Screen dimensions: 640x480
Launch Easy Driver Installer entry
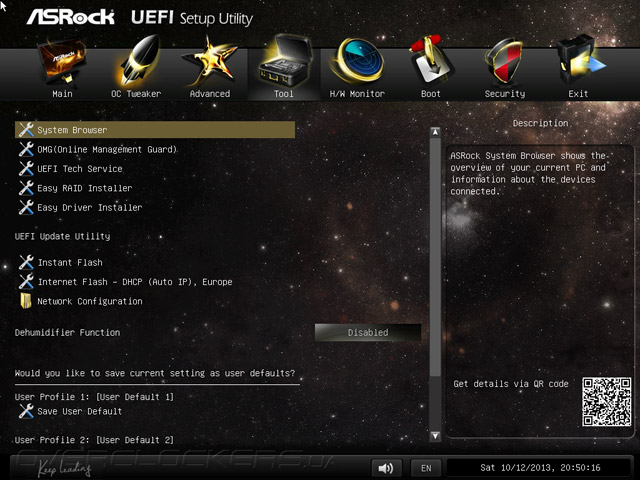point(90,207)
